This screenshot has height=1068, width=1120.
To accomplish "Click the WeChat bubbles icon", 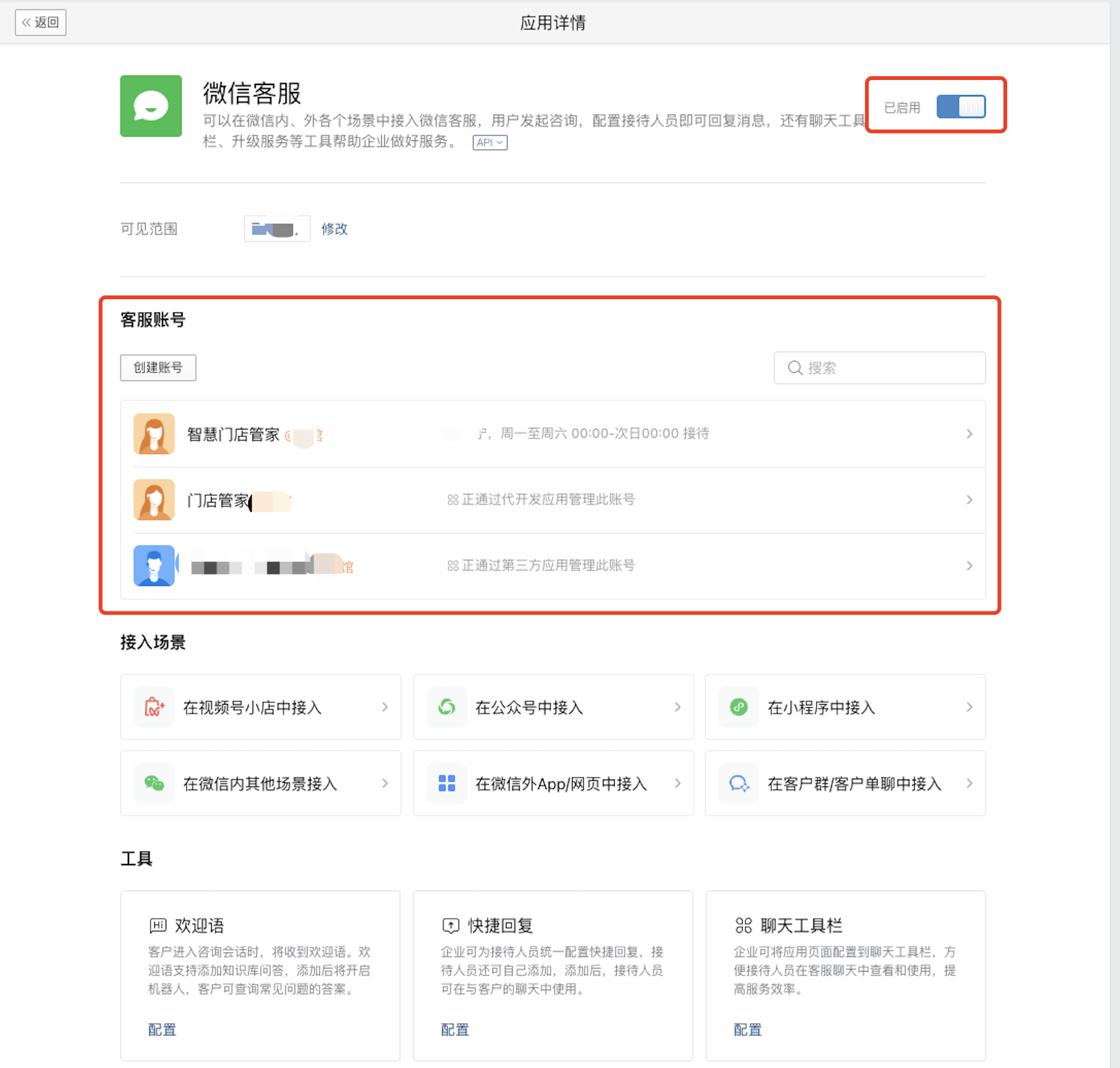I will point(154,783).
